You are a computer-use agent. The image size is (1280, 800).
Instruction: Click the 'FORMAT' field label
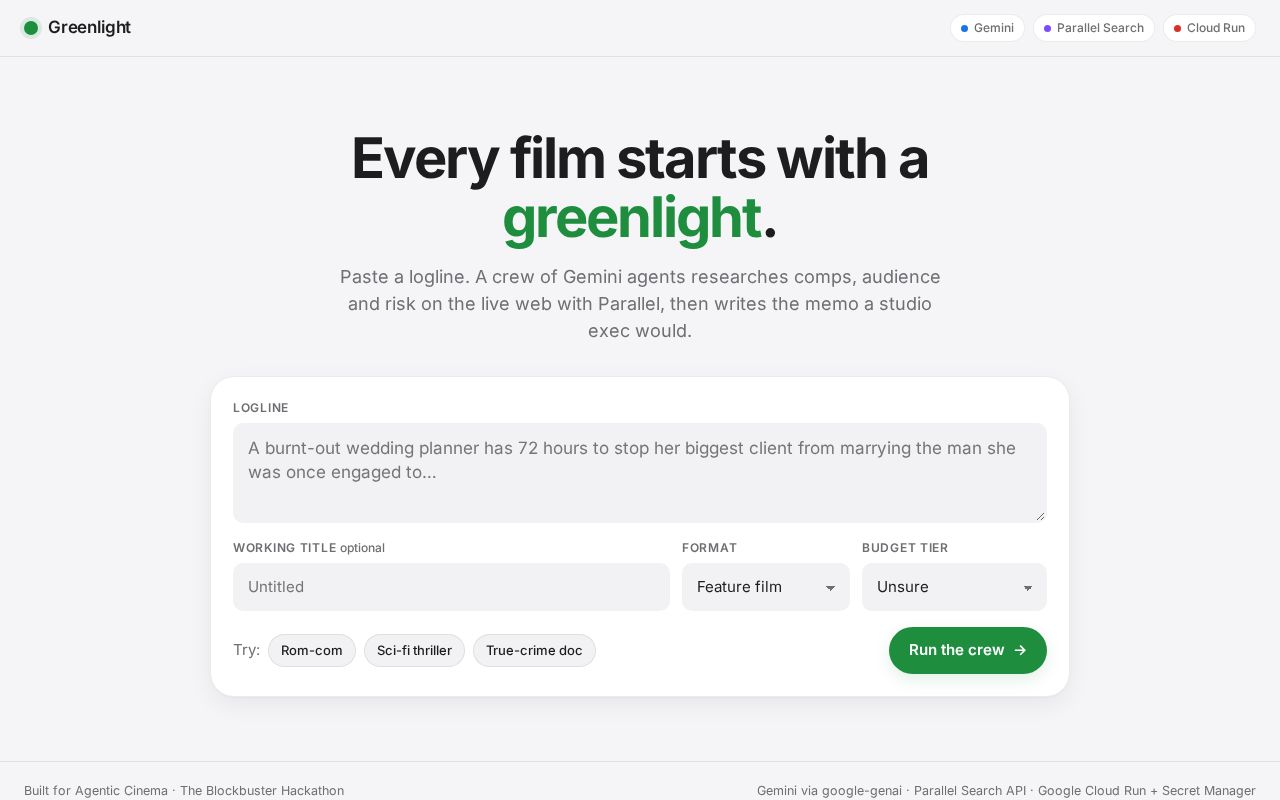710,548
